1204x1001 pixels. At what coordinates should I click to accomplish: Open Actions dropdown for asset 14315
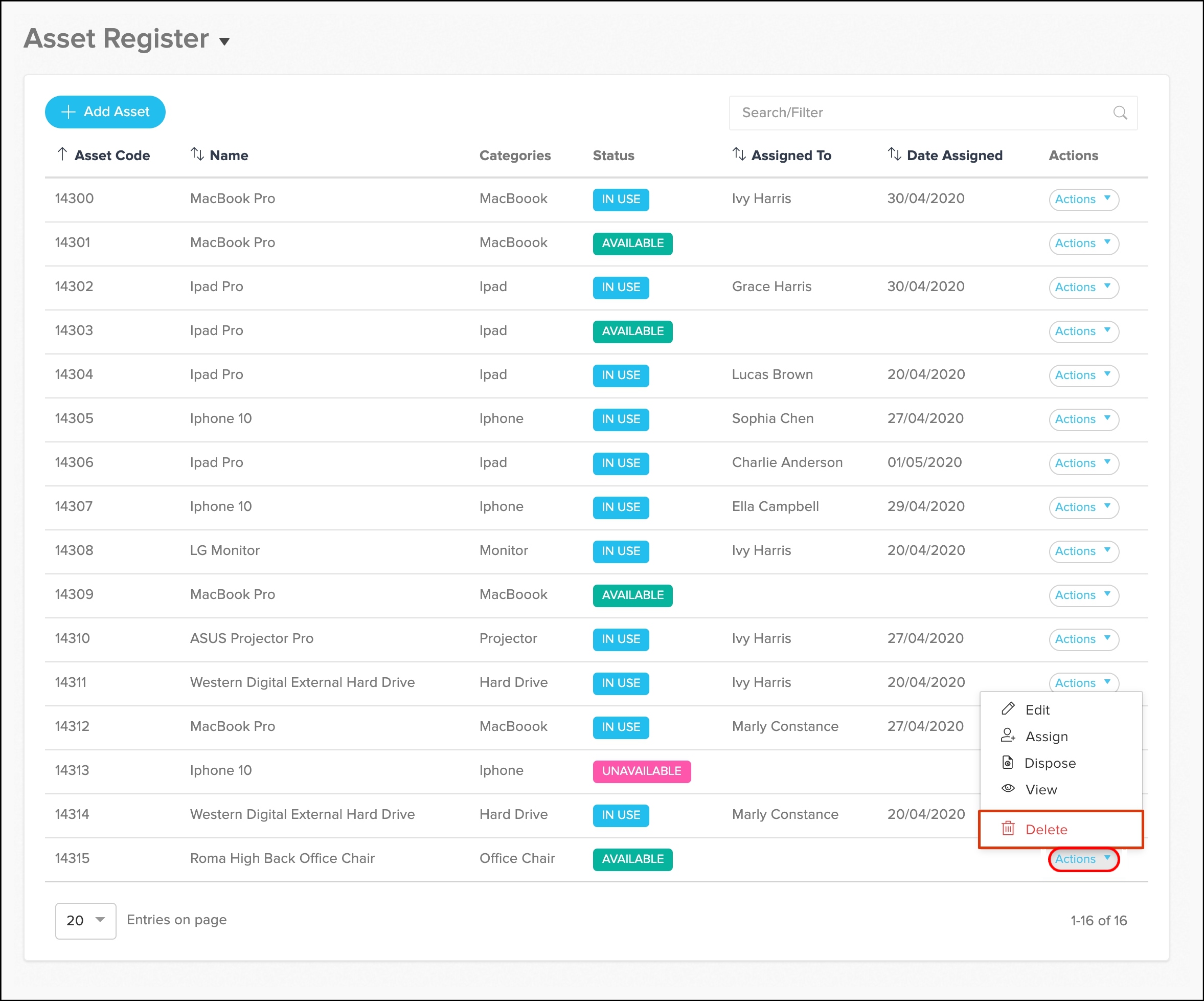coord(1083,859)
